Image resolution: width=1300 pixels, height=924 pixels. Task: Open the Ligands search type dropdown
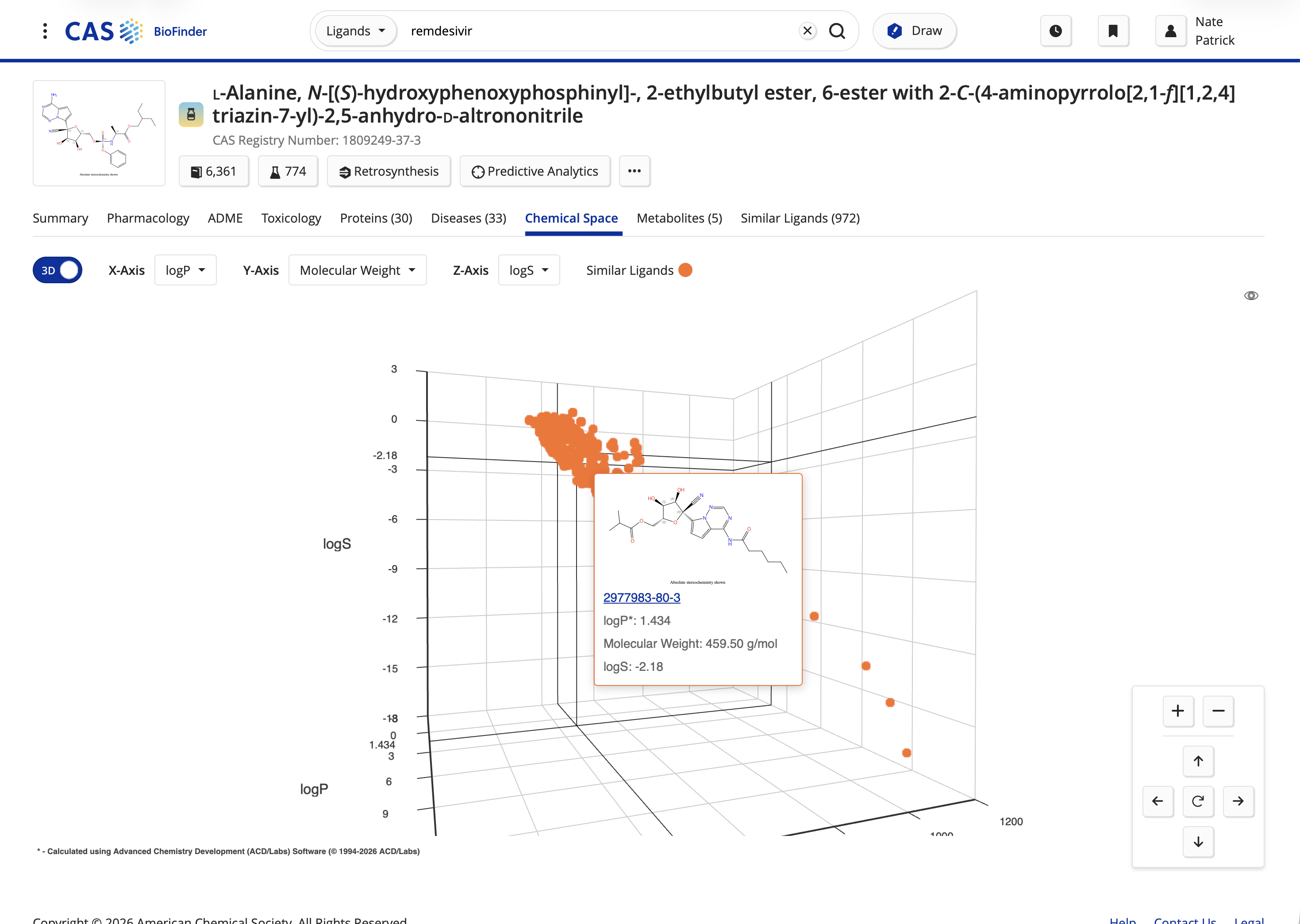tap(356, 31)
